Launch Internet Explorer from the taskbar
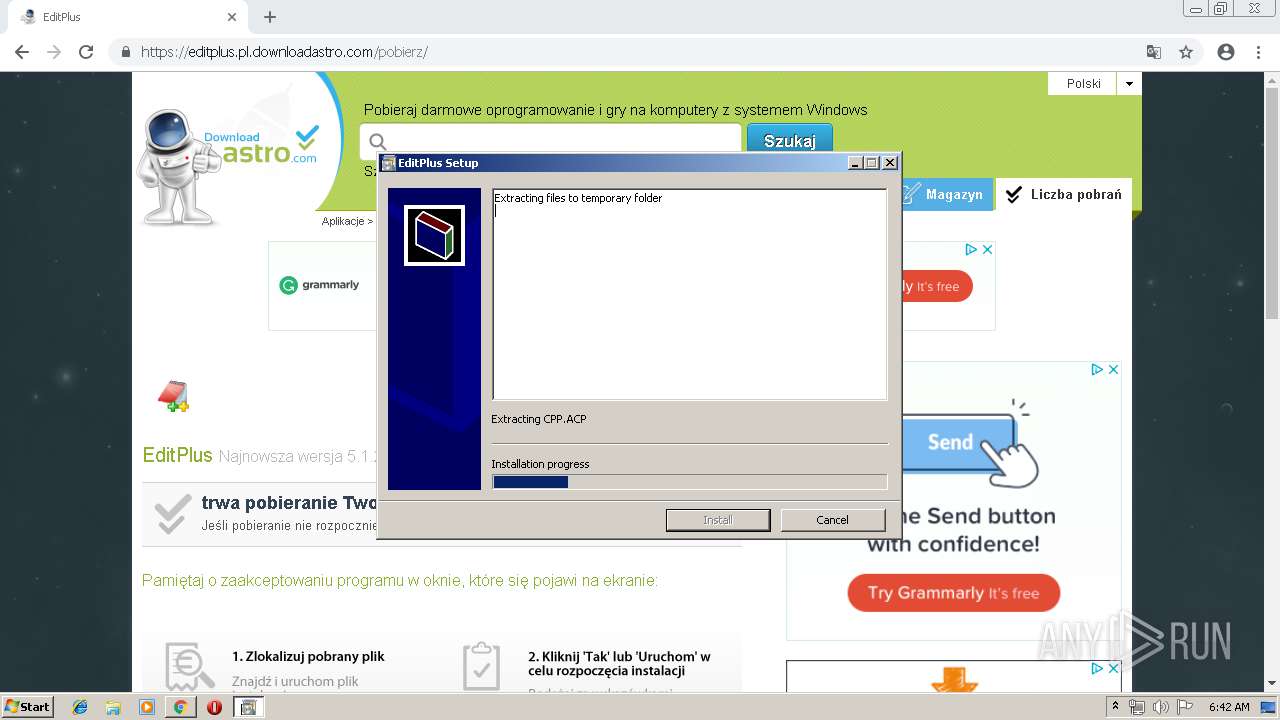This screenshot has height=720, width=1280. tap(80, 707)
